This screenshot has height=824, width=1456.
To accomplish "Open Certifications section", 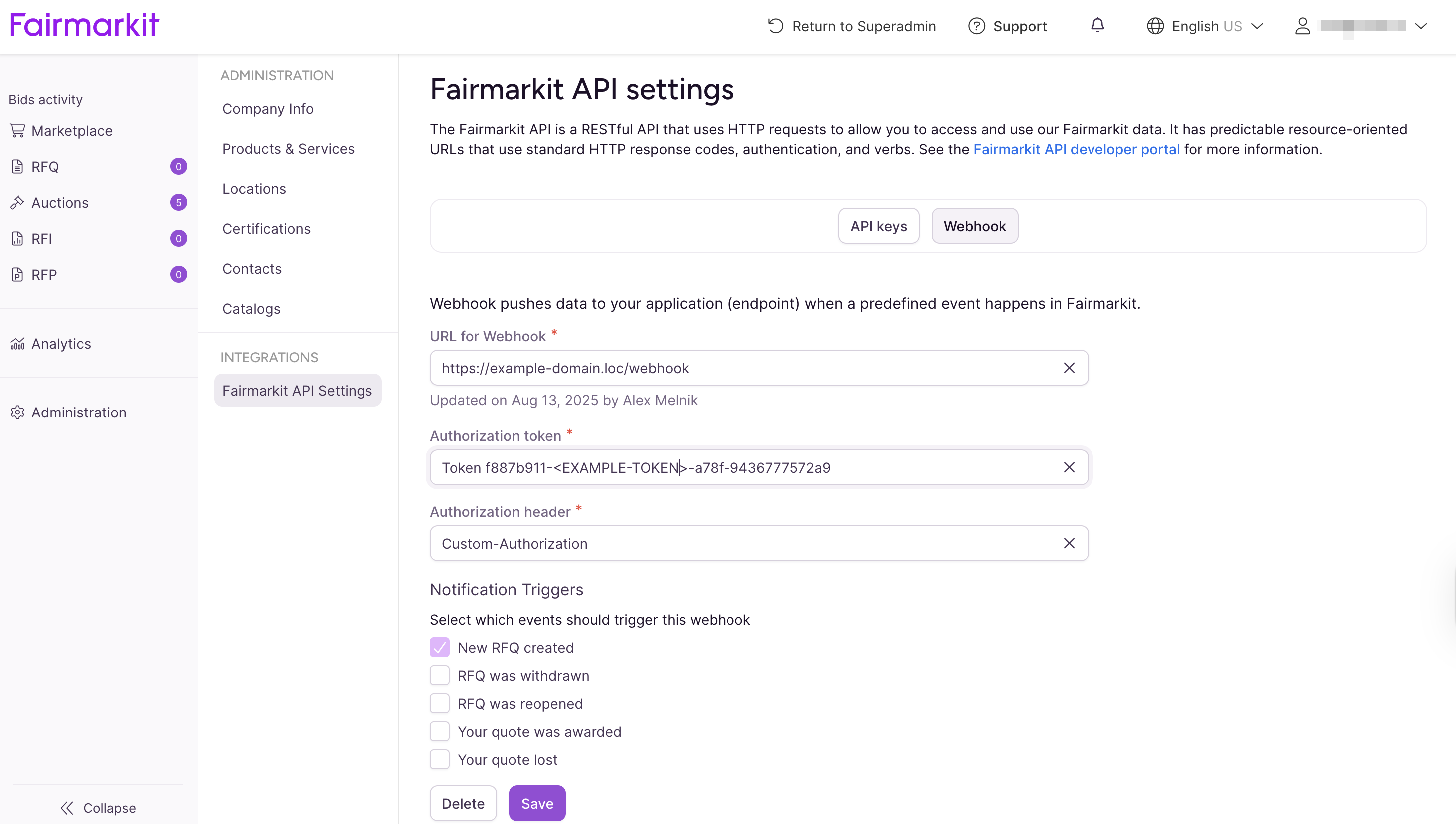I will 266,229.
